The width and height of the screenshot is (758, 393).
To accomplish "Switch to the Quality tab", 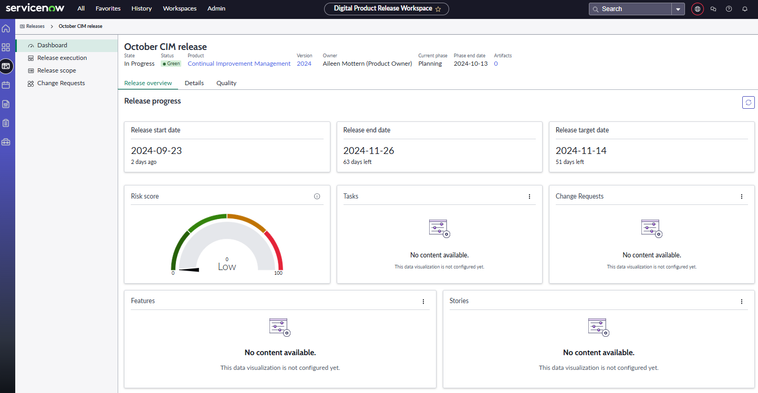I will (226, 83).
